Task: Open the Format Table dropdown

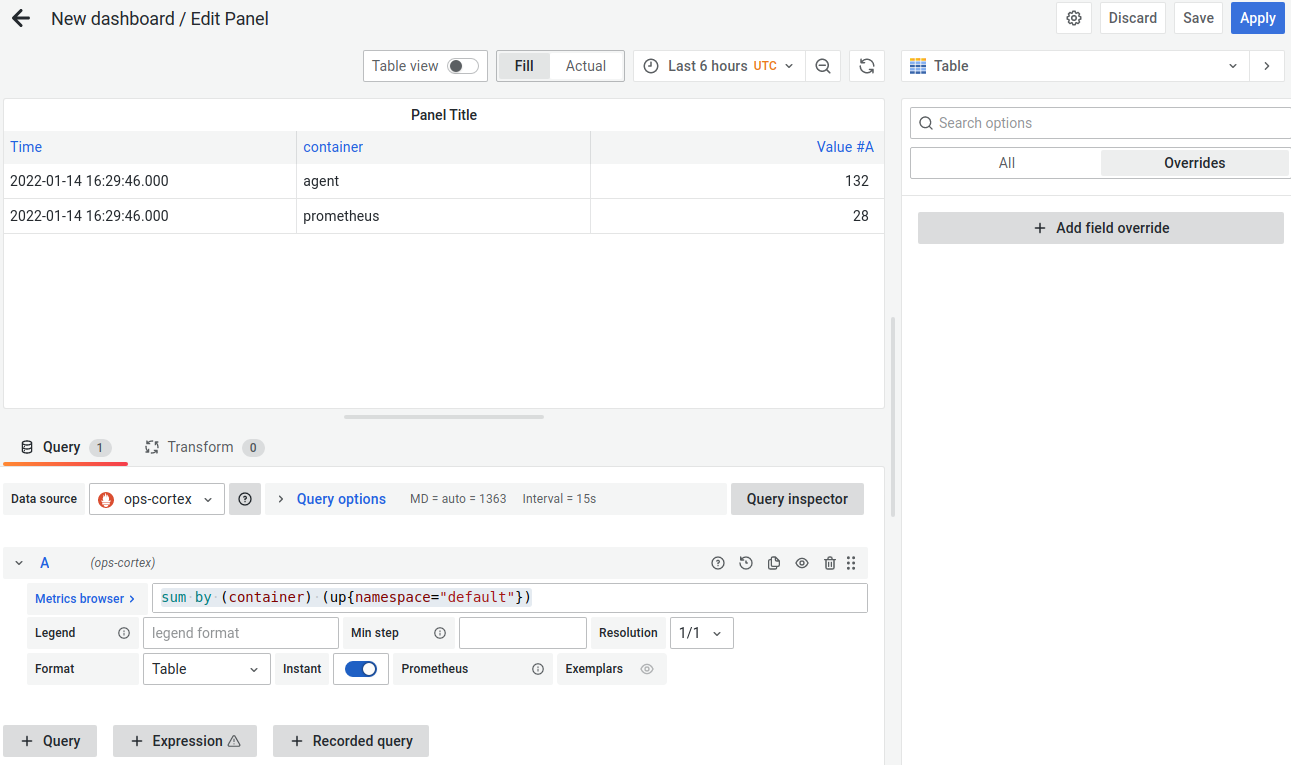Action: (207, 669)
